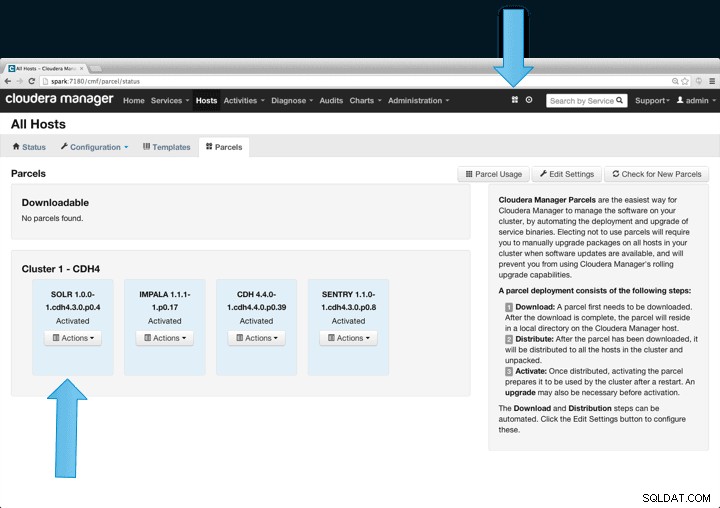The width and height of the screenshot is (720, 508).
Task: Click the SENTRY 1.1.0 parcel name
Action: tap(349, 301)
